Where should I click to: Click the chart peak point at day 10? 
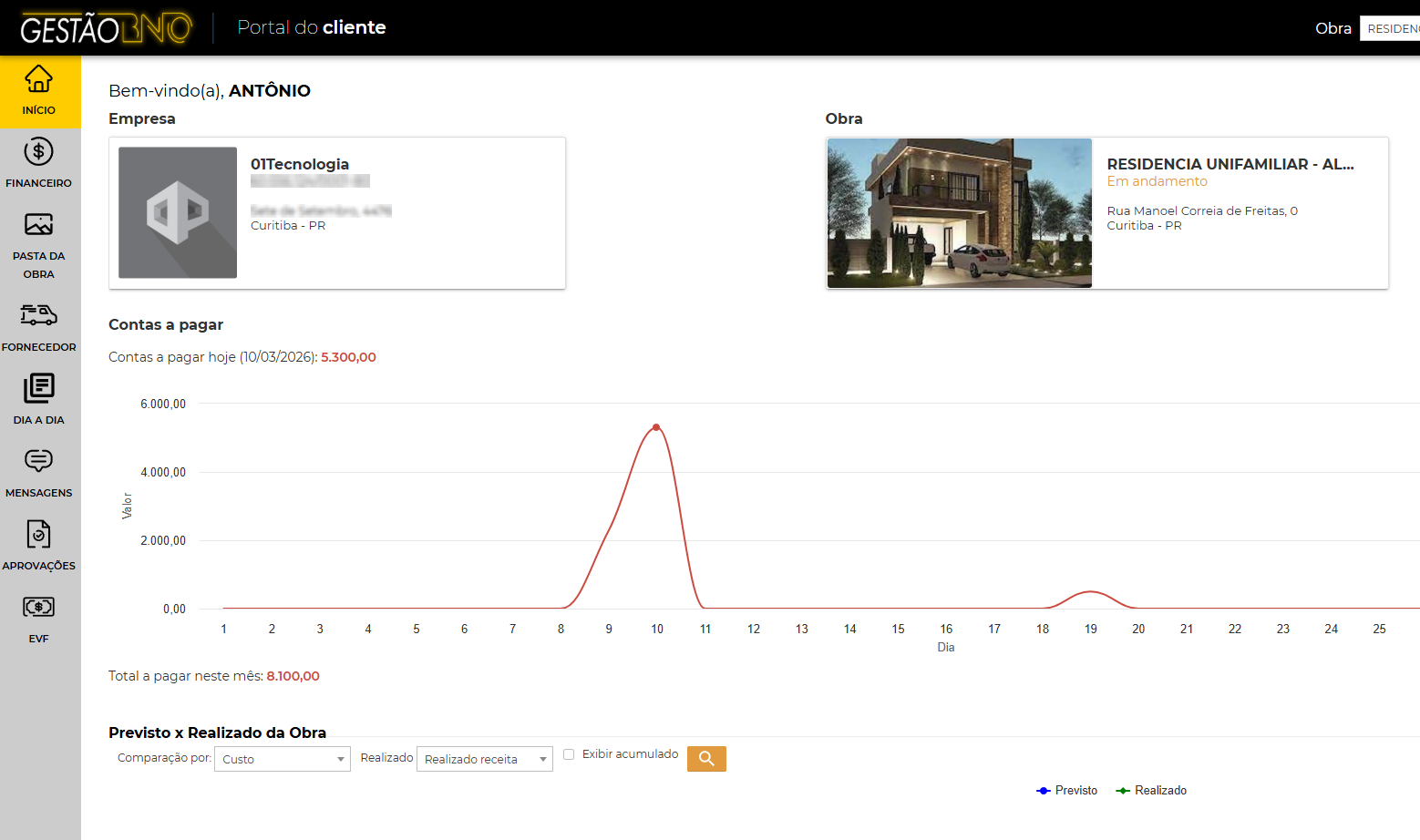656,427
